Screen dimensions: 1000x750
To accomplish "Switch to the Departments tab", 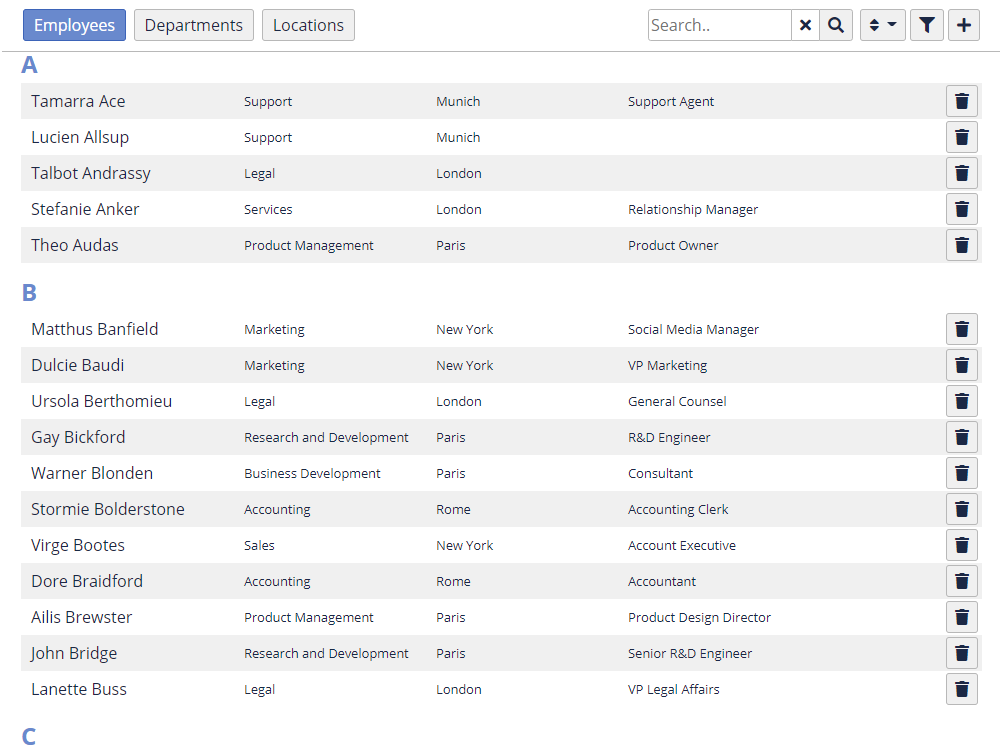I will (x=194, y=25).
